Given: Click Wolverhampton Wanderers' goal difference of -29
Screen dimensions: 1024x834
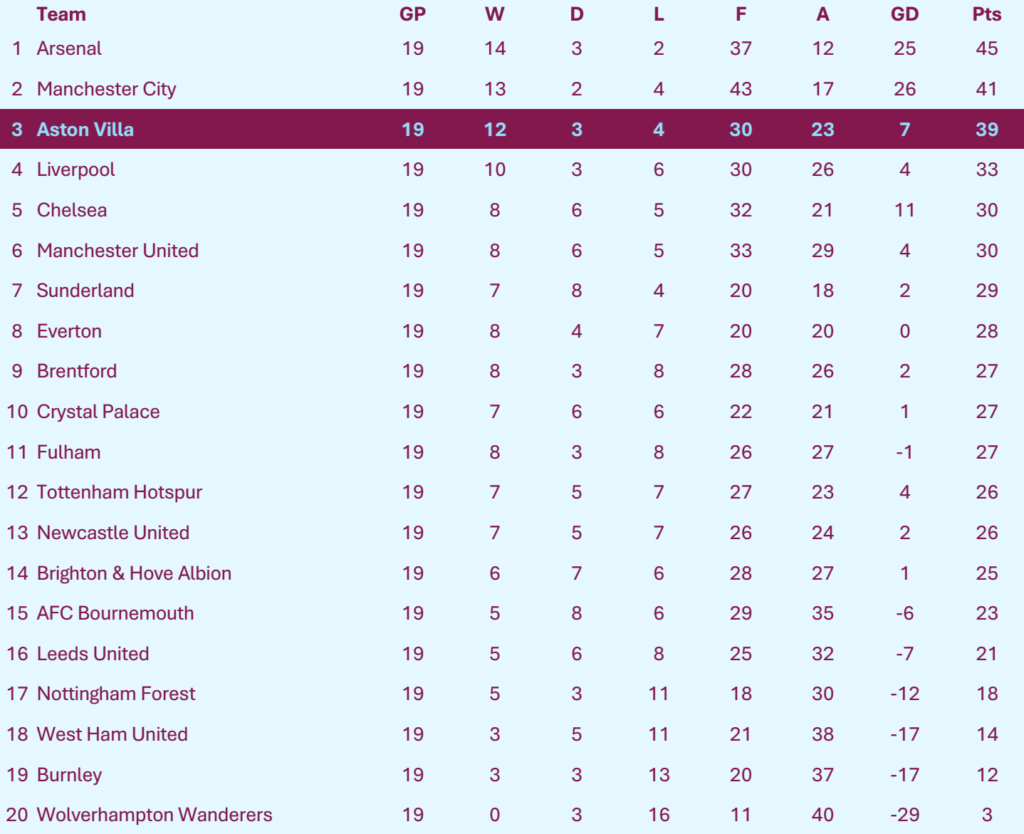Looking at the screenshot, I should click(904, 815).
